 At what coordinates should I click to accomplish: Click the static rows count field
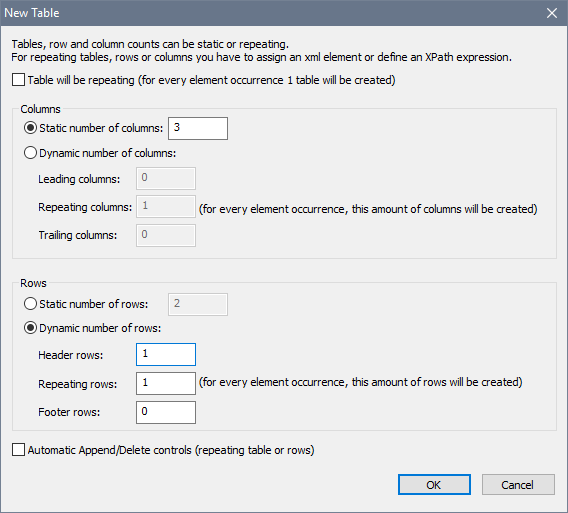click(x=198, y=304)
